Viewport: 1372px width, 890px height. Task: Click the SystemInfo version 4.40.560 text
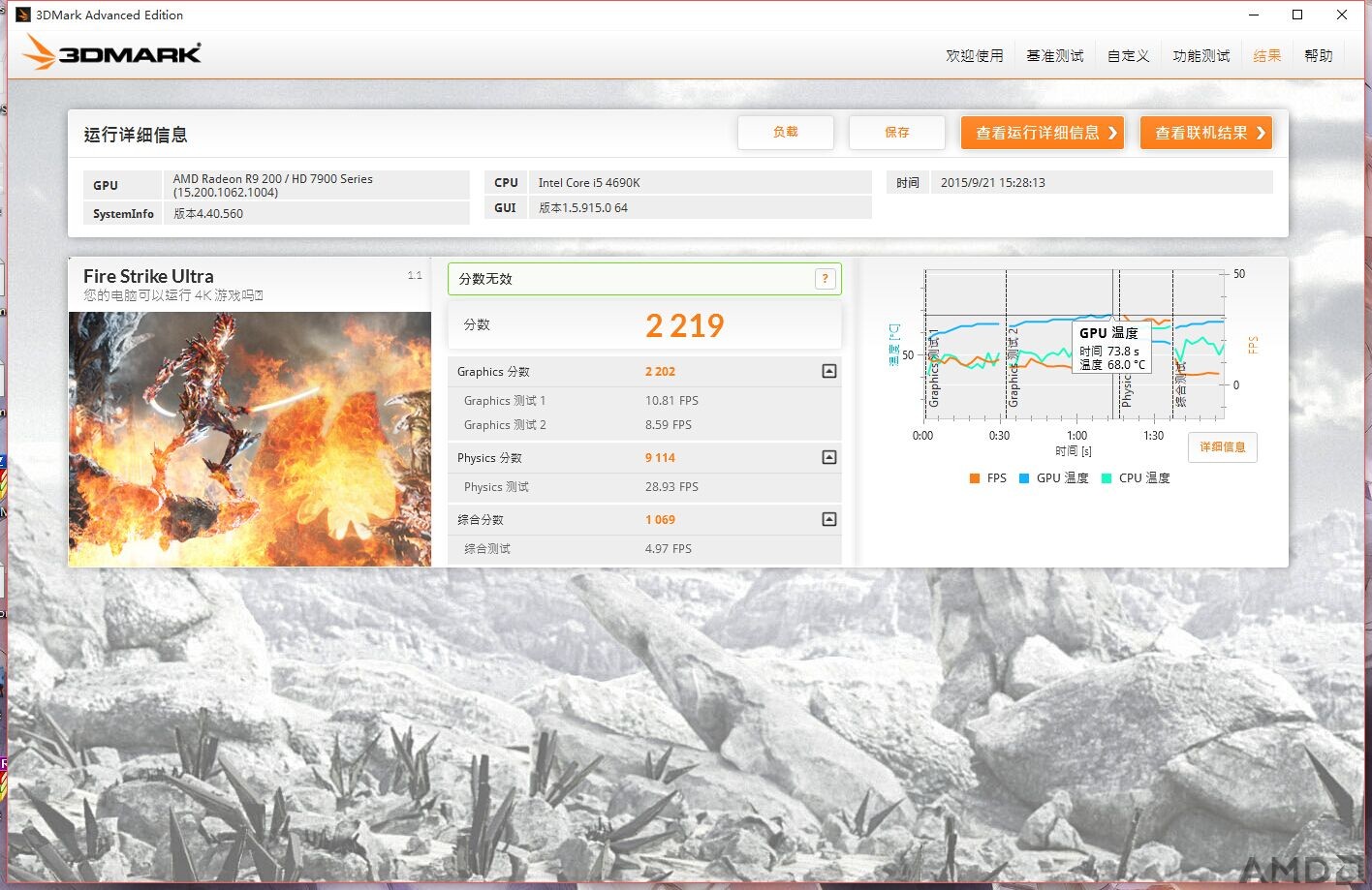click(208, 214)
